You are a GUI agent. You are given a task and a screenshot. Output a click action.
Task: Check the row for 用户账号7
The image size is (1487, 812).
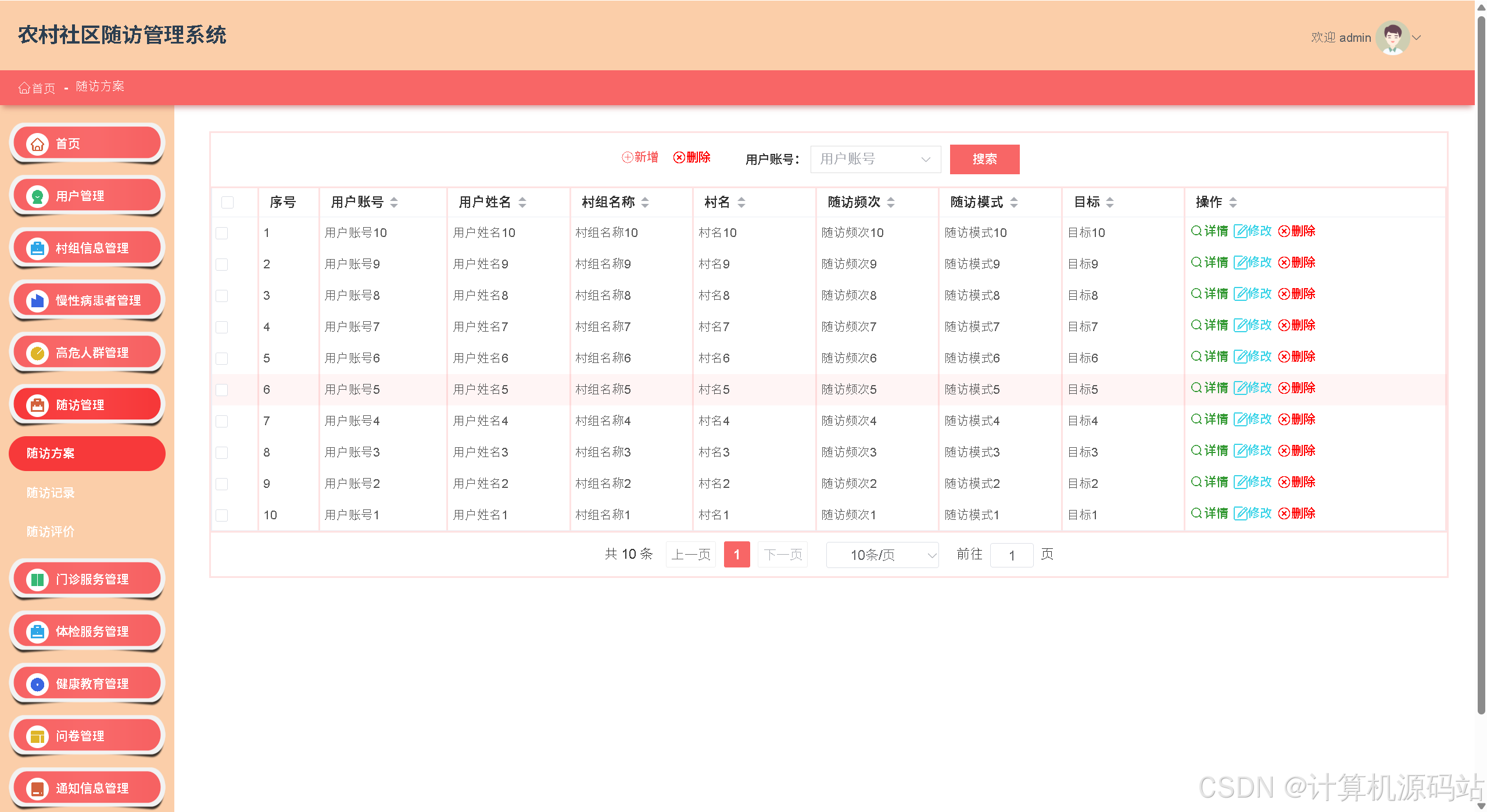221,327
